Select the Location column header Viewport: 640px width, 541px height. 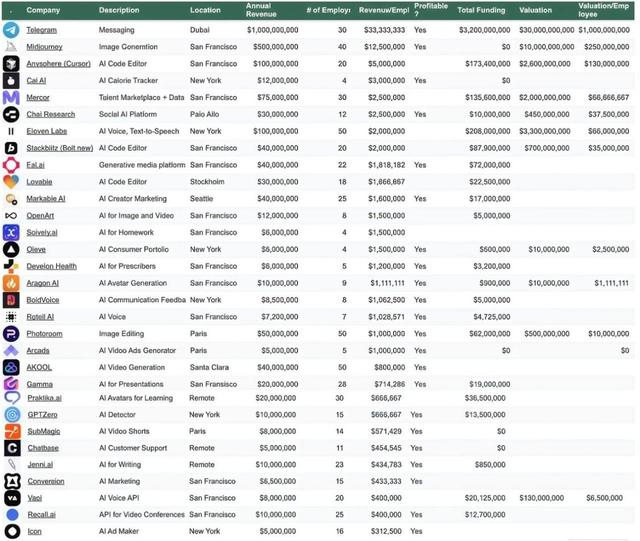coord(205,10)
